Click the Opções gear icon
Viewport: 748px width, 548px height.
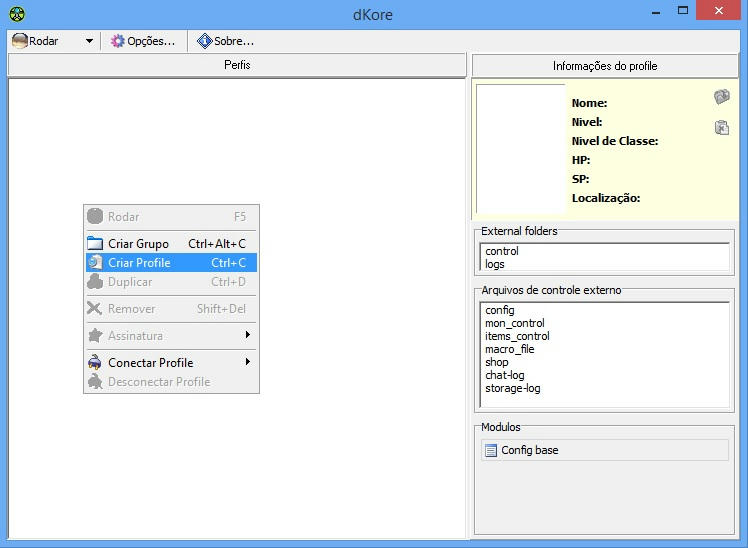point(118,41)
